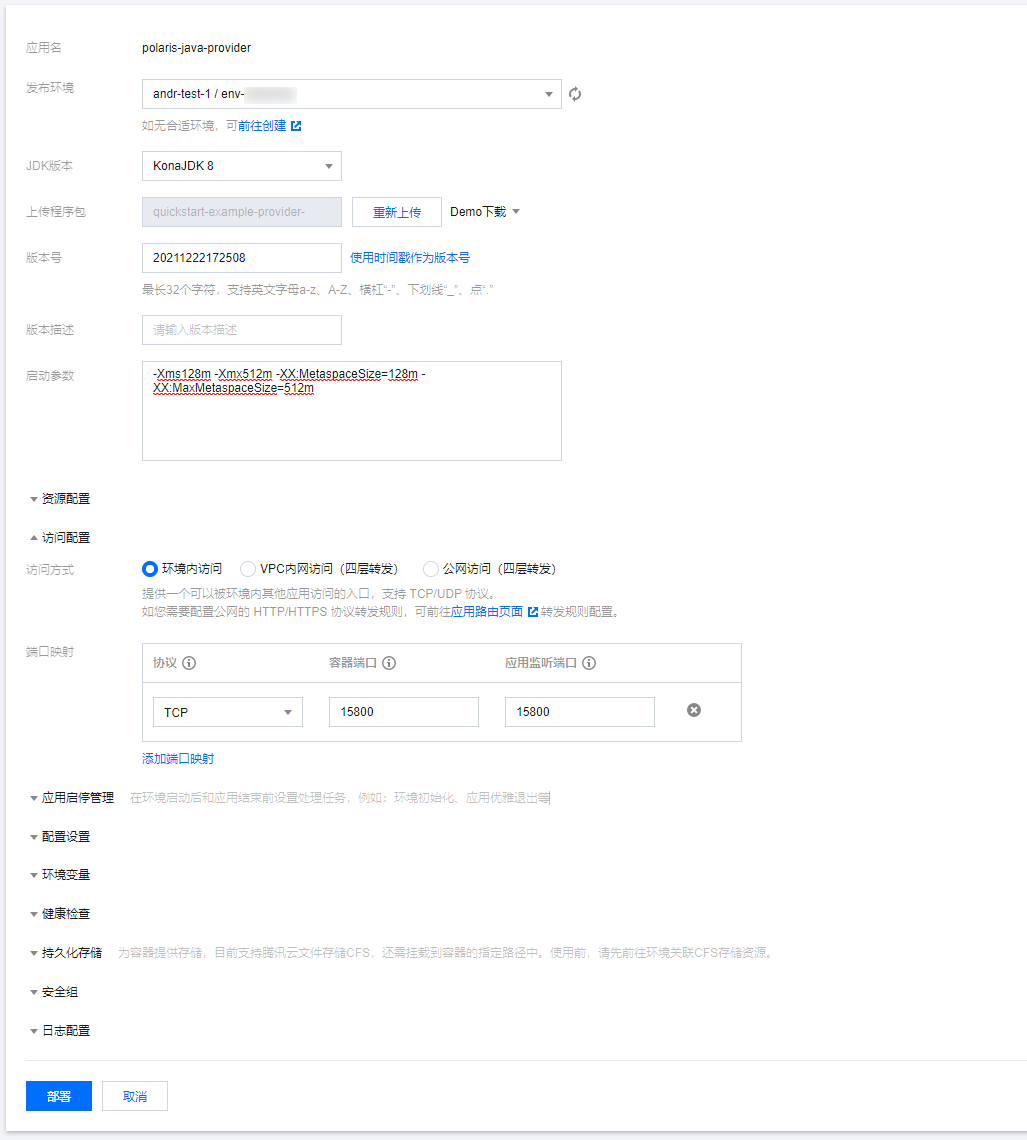Screen dimensions: 1027x1140
Task: Expand the 资源配置 section
Action: (x=65, y=499)
